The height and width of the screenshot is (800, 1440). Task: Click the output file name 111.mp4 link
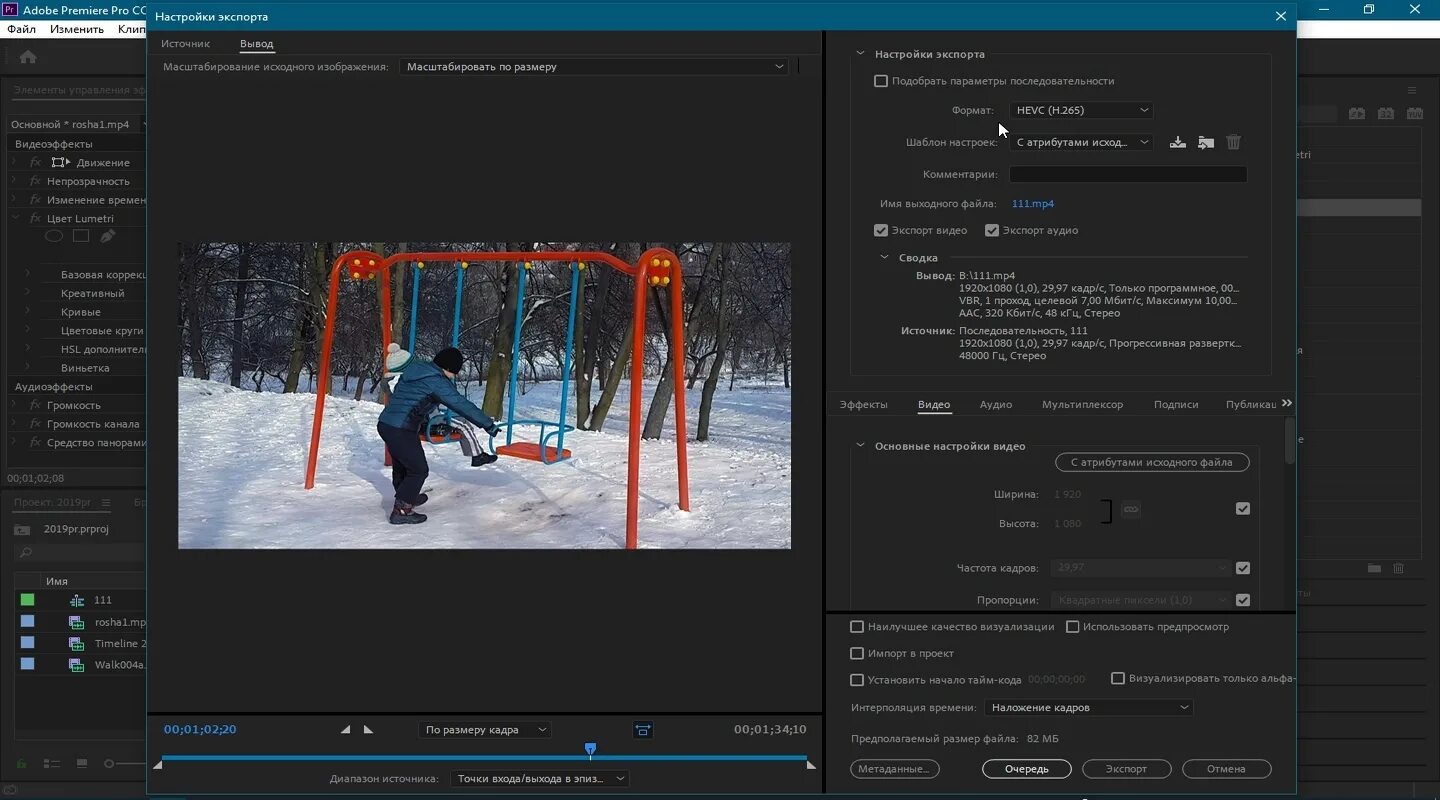click(1032, 204)
